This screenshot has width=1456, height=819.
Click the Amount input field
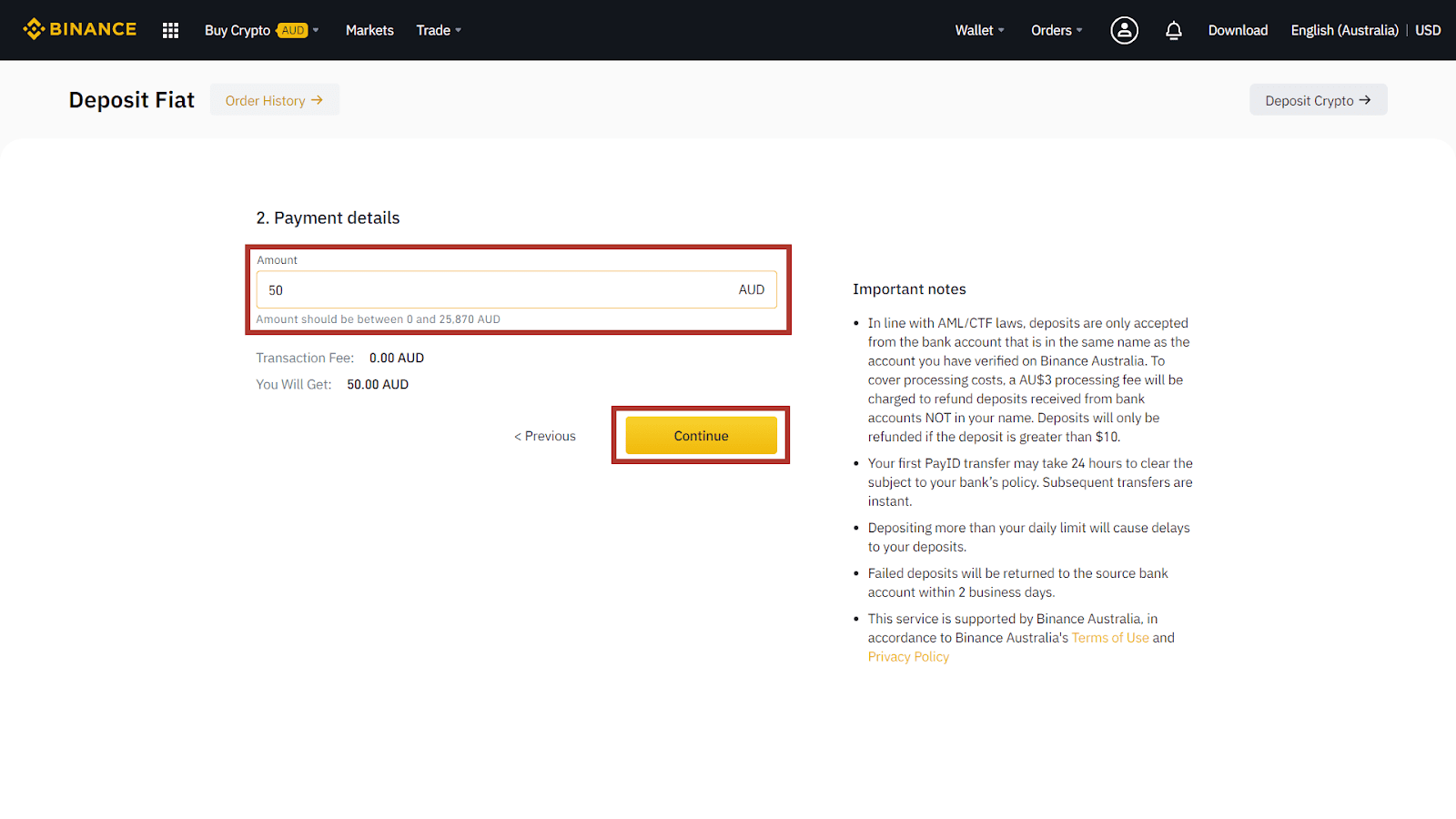click(x=516, y=289)
